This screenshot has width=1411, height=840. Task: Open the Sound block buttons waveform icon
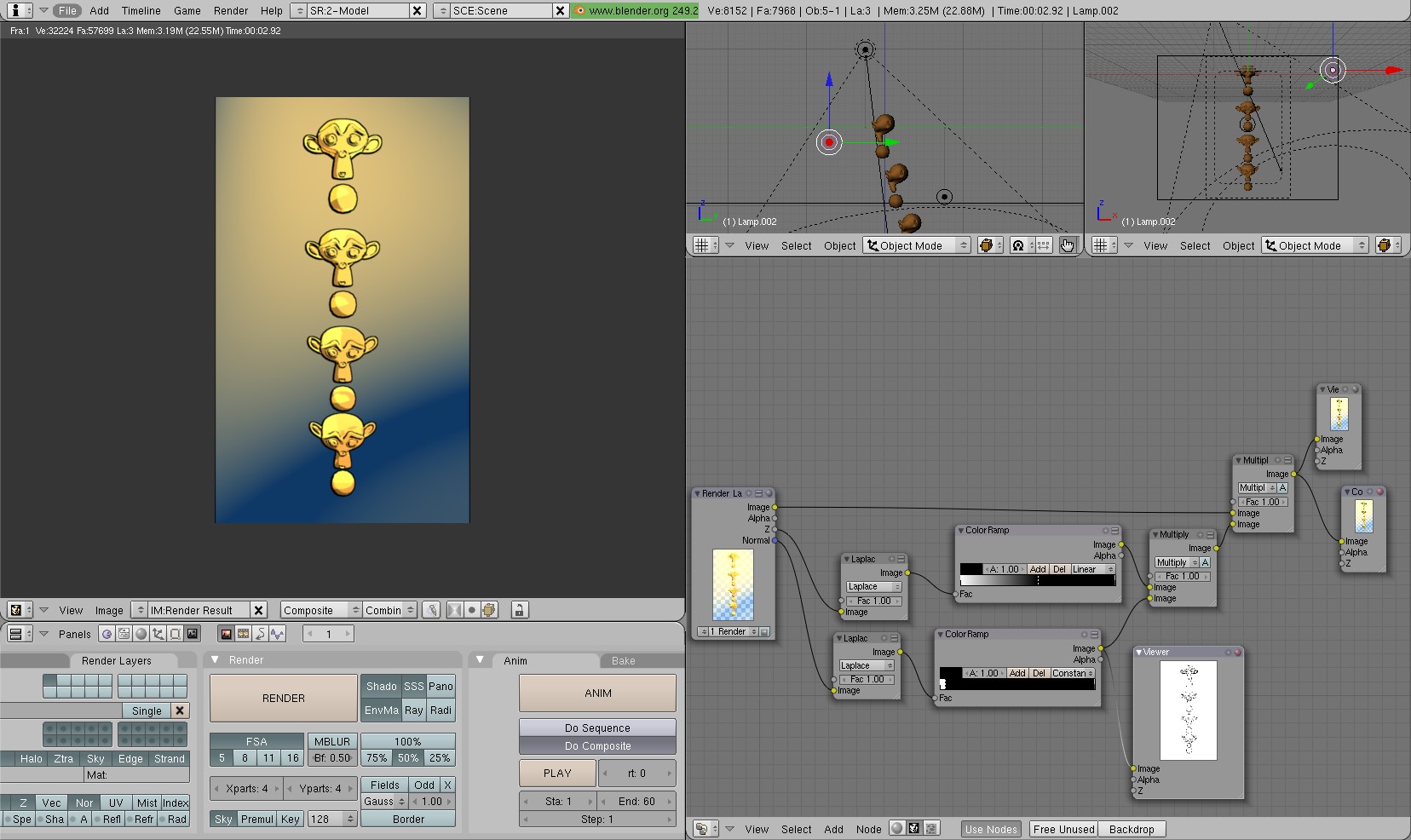[278, 634]
